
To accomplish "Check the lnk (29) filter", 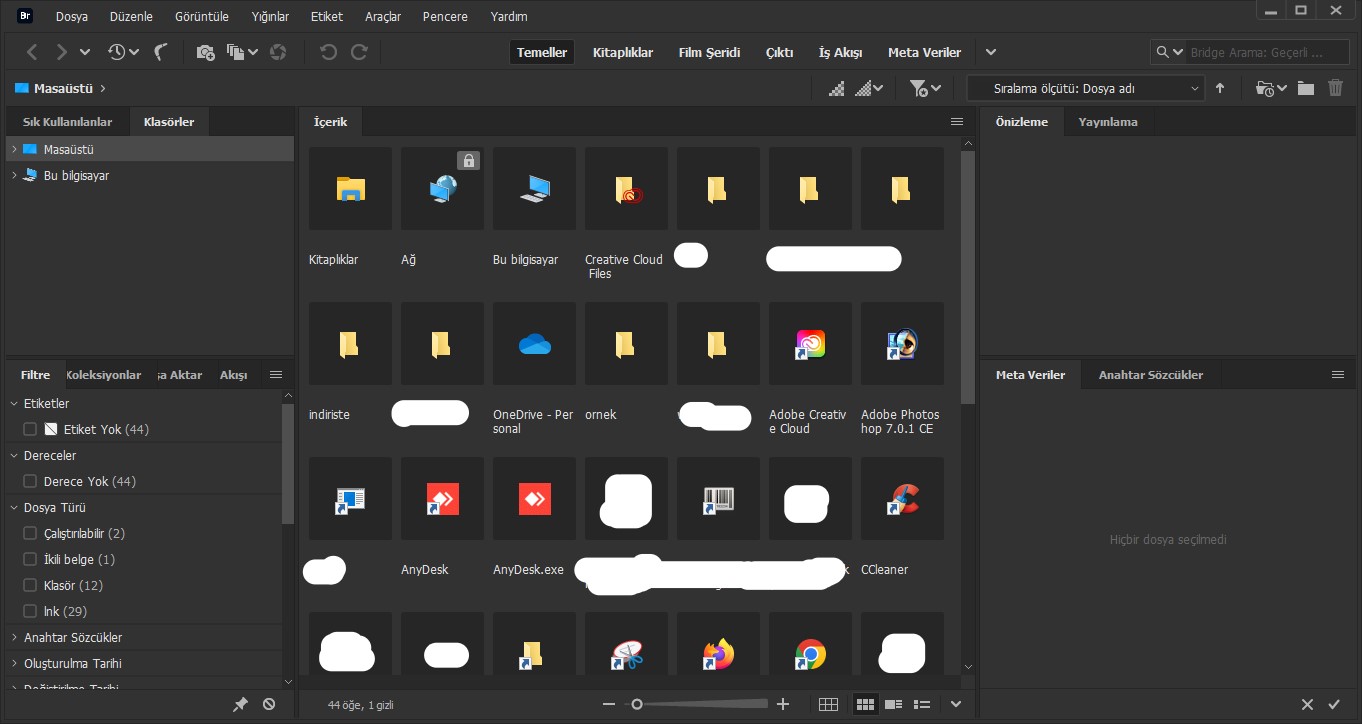I will (30, 611).
